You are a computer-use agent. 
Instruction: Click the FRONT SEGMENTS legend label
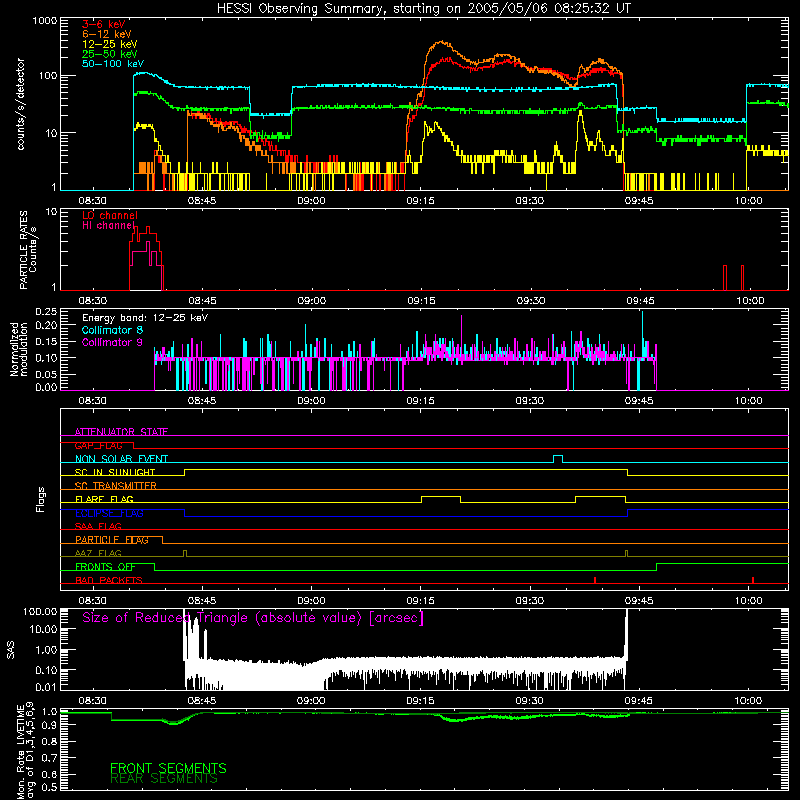click(168, 768)
